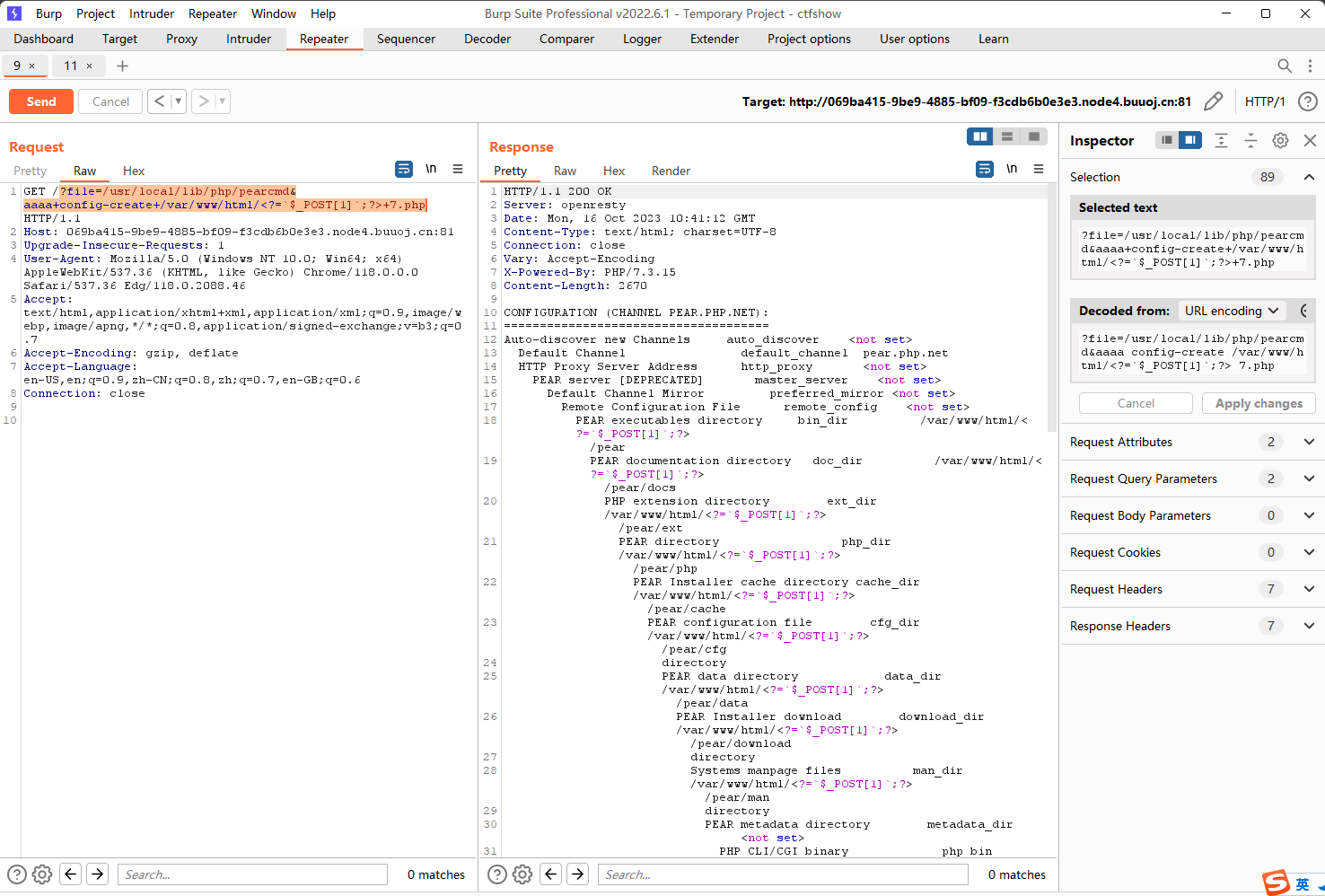This screenshot has width=1325, height=896.
Task: Close Repeater tab 9
Action: tap(32, 66)
